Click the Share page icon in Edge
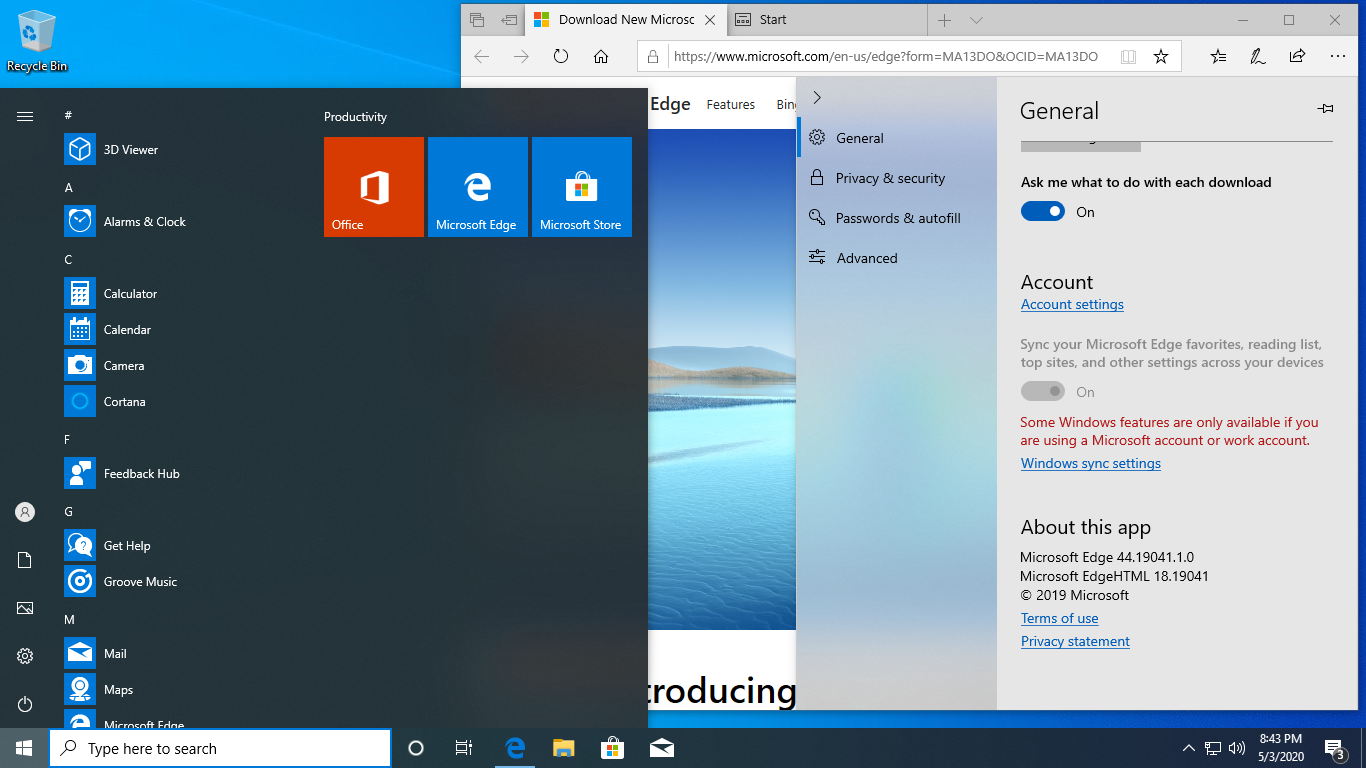 point(1297,57)
